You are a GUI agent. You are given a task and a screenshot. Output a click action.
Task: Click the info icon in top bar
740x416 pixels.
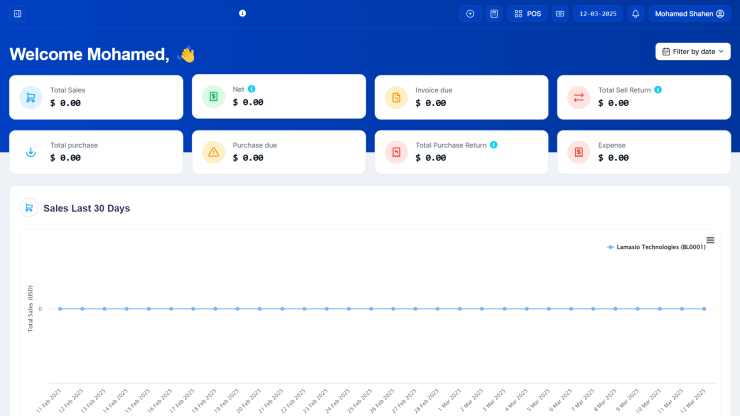point(242,14)
